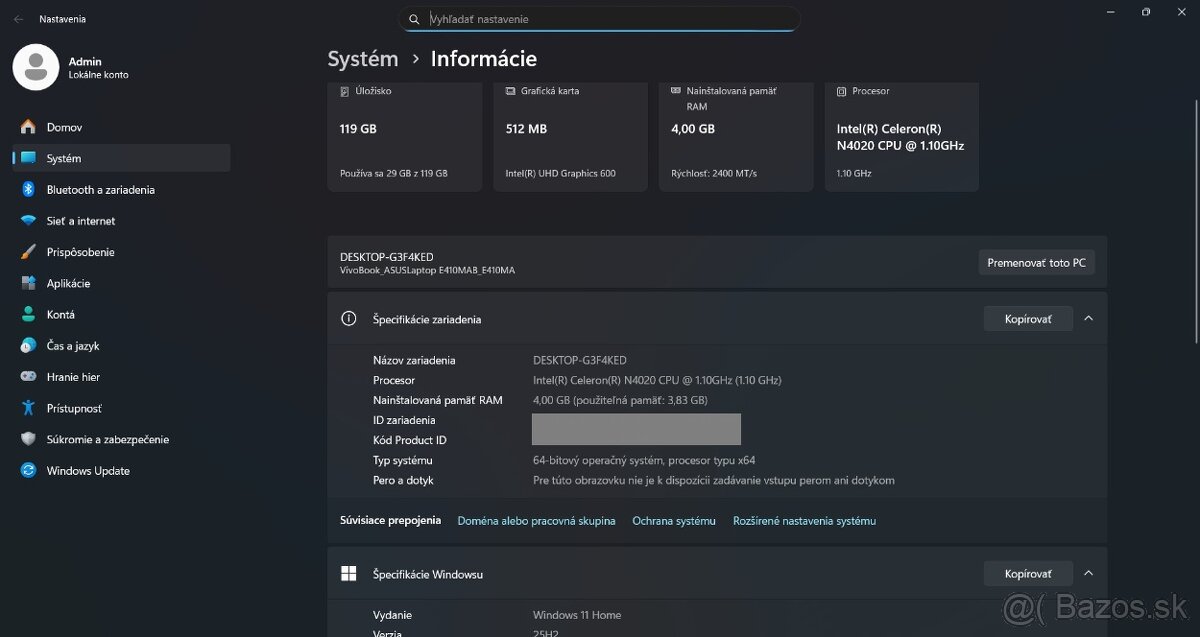1200x637 pixels.
Task: Click the DESKTOP-G3F4KED device name value
Action: click(x=580, y=360)
